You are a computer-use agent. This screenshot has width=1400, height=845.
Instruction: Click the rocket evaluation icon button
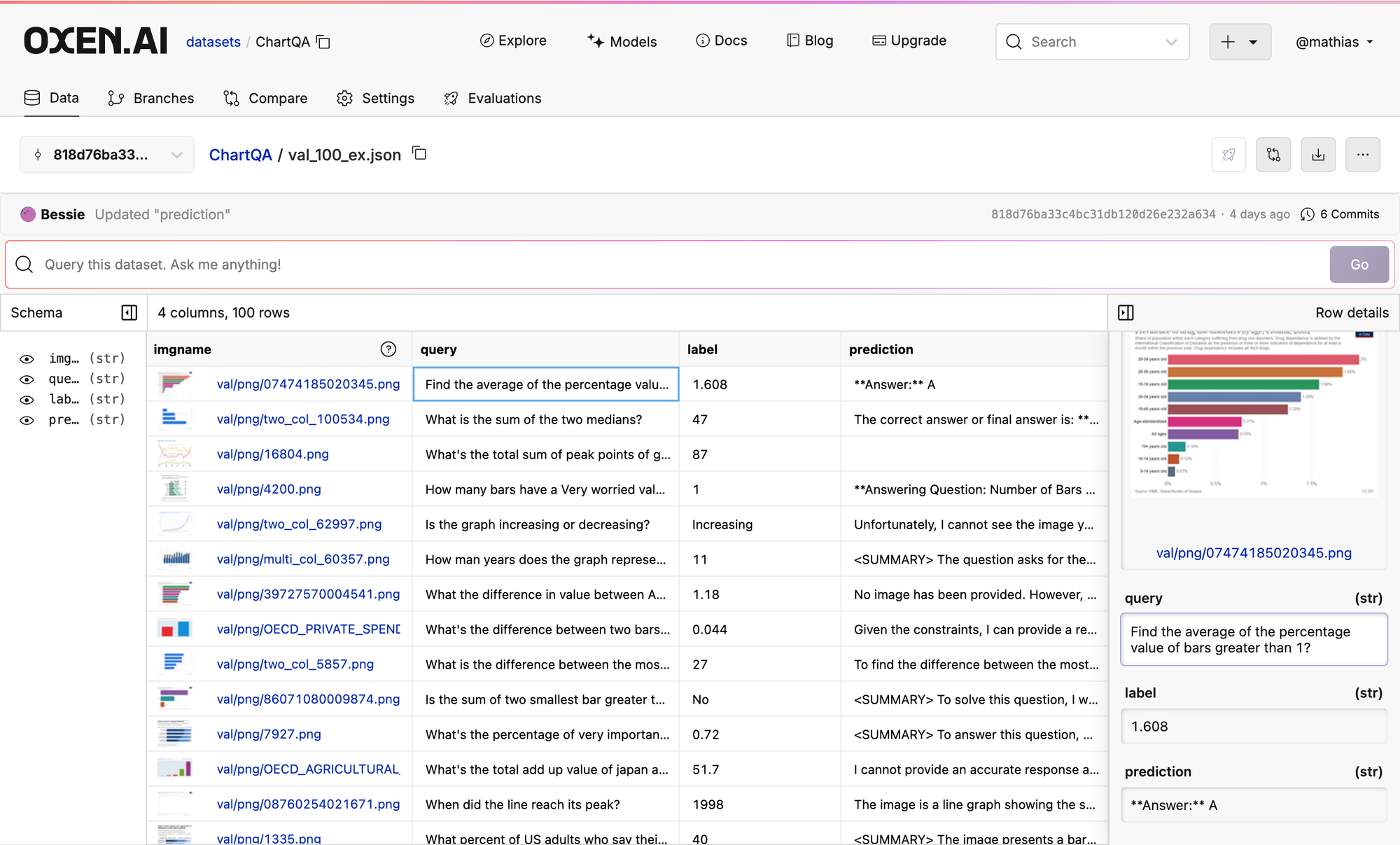tap(1228, 155)
